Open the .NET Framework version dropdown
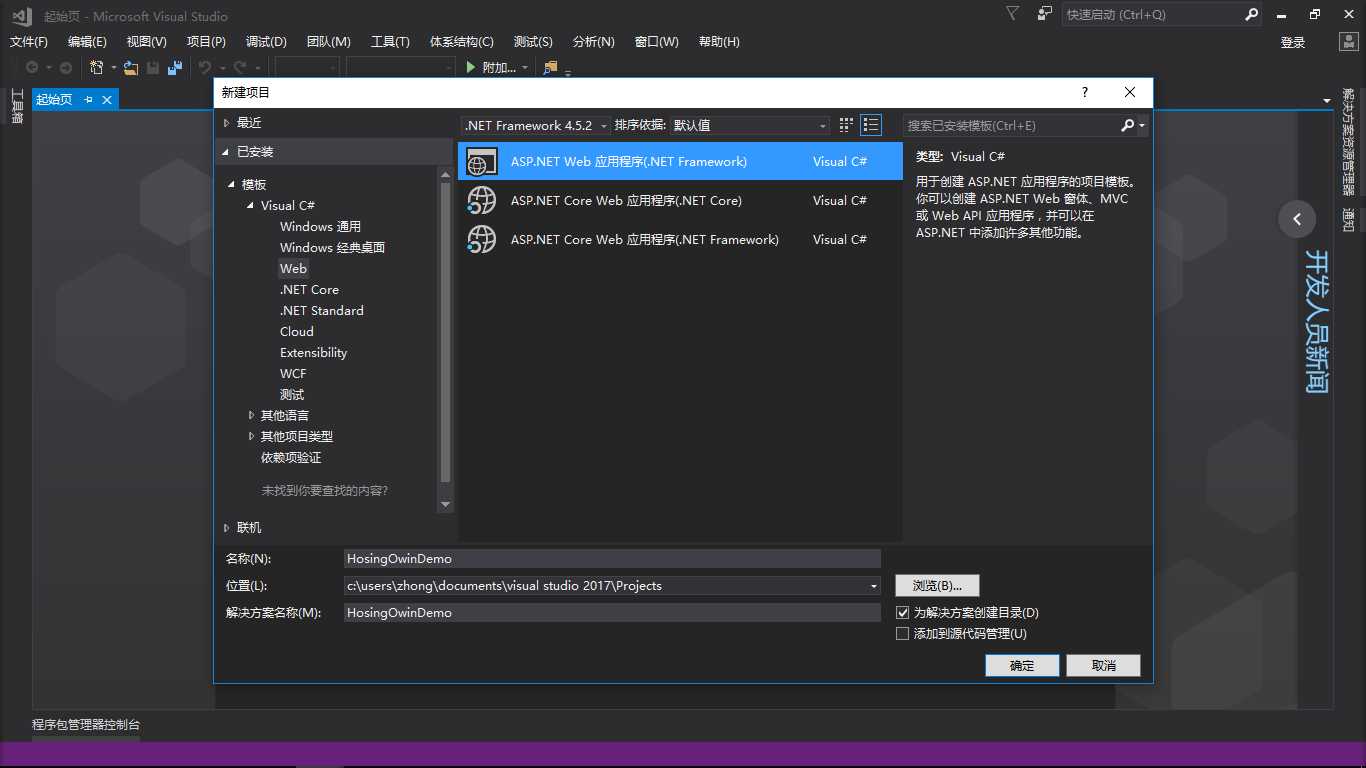Image resolution: width=1366 pixels, height=768 pixels. [x=536, y=125]
